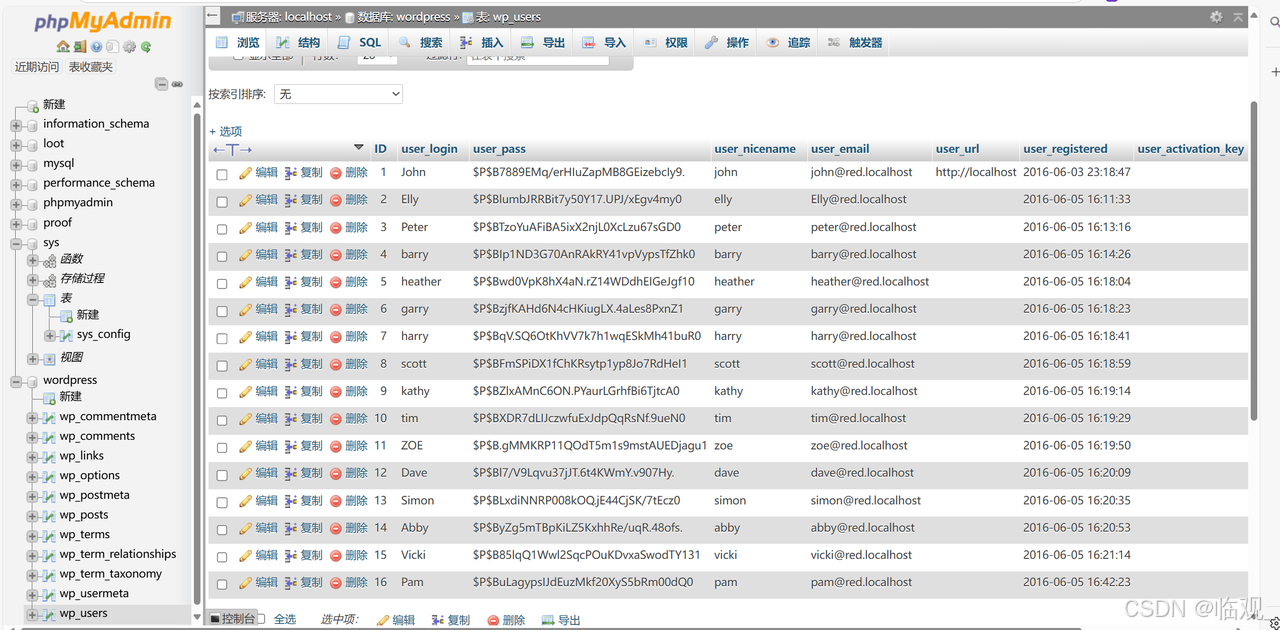The width and height of the screenshot is (1280, 630).
Task: Switch to the SQL tab
Action: (360, 43)
